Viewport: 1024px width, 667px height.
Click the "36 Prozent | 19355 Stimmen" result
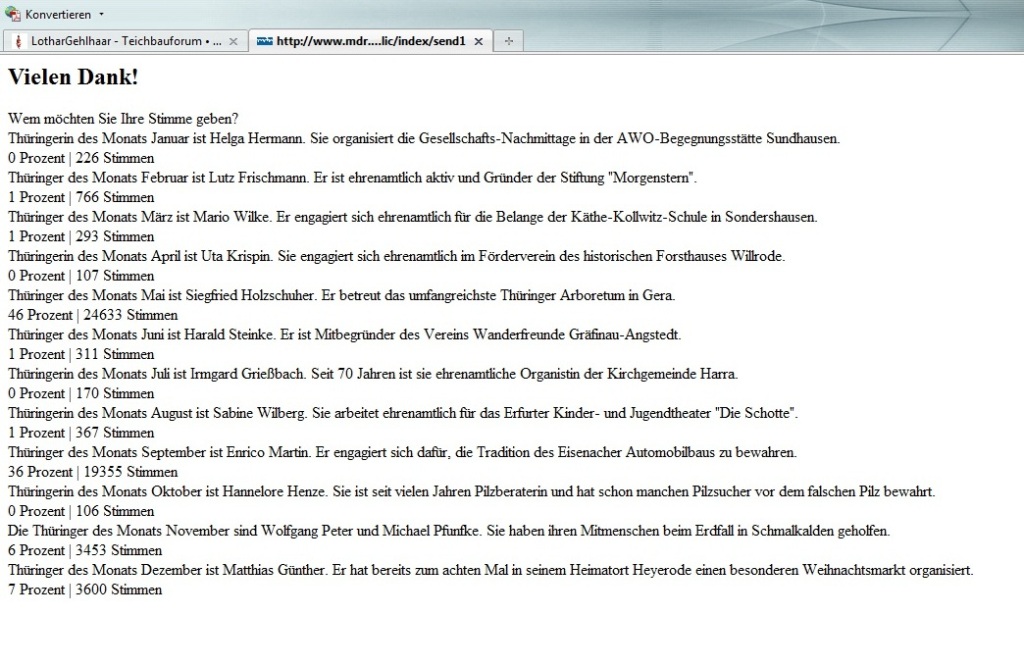point(92,472)
